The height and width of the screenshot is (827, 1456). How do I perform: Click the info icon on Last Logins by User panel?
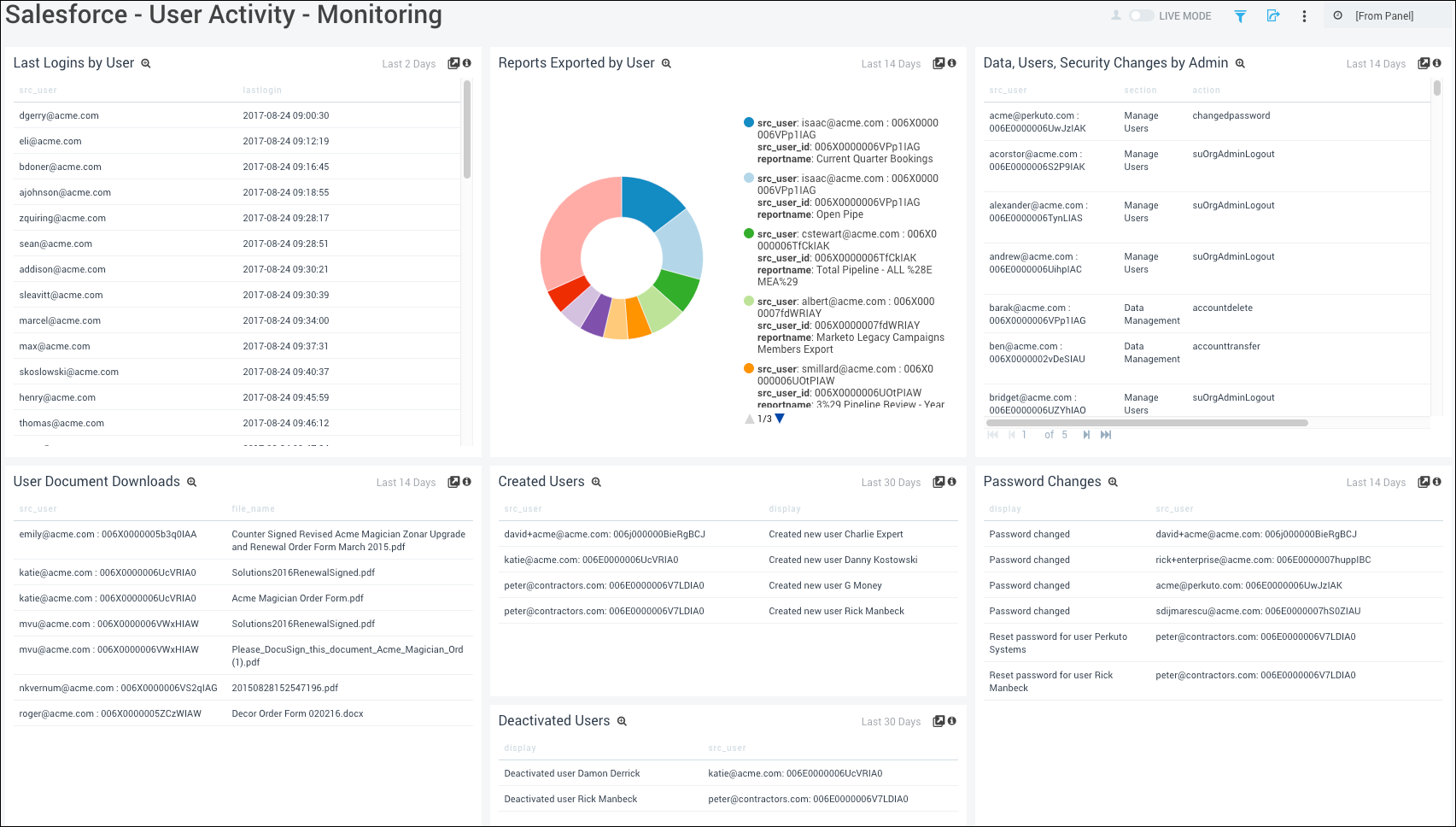[465, 63]
